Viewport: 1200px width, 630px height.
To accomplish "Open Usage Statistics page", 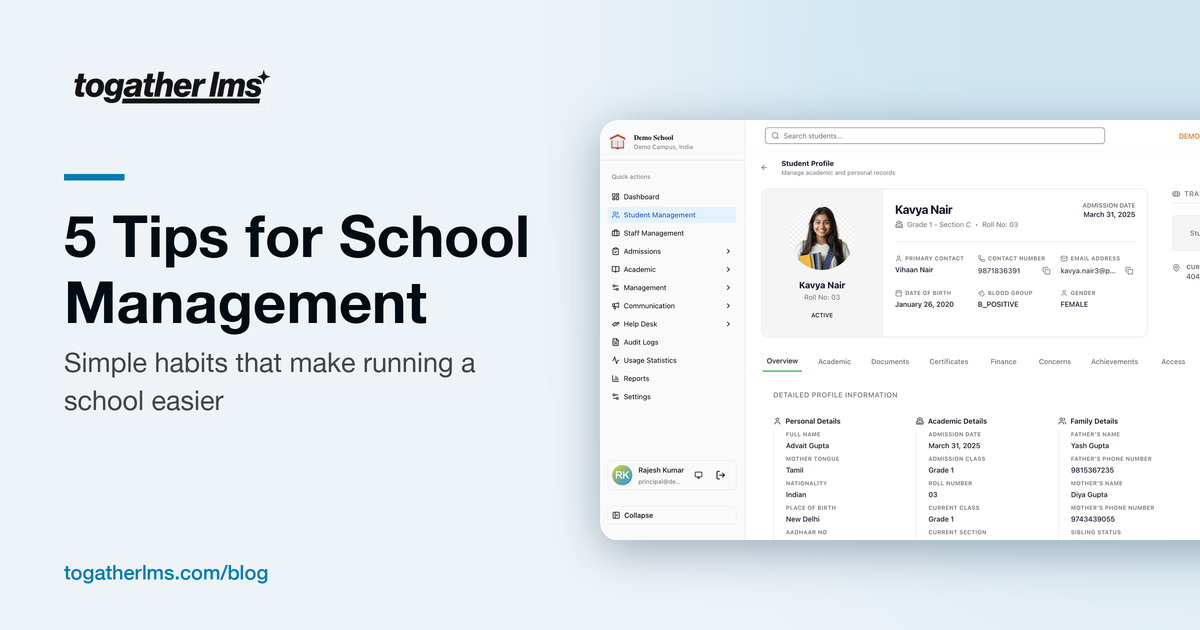I will click(x=672, y=360).
